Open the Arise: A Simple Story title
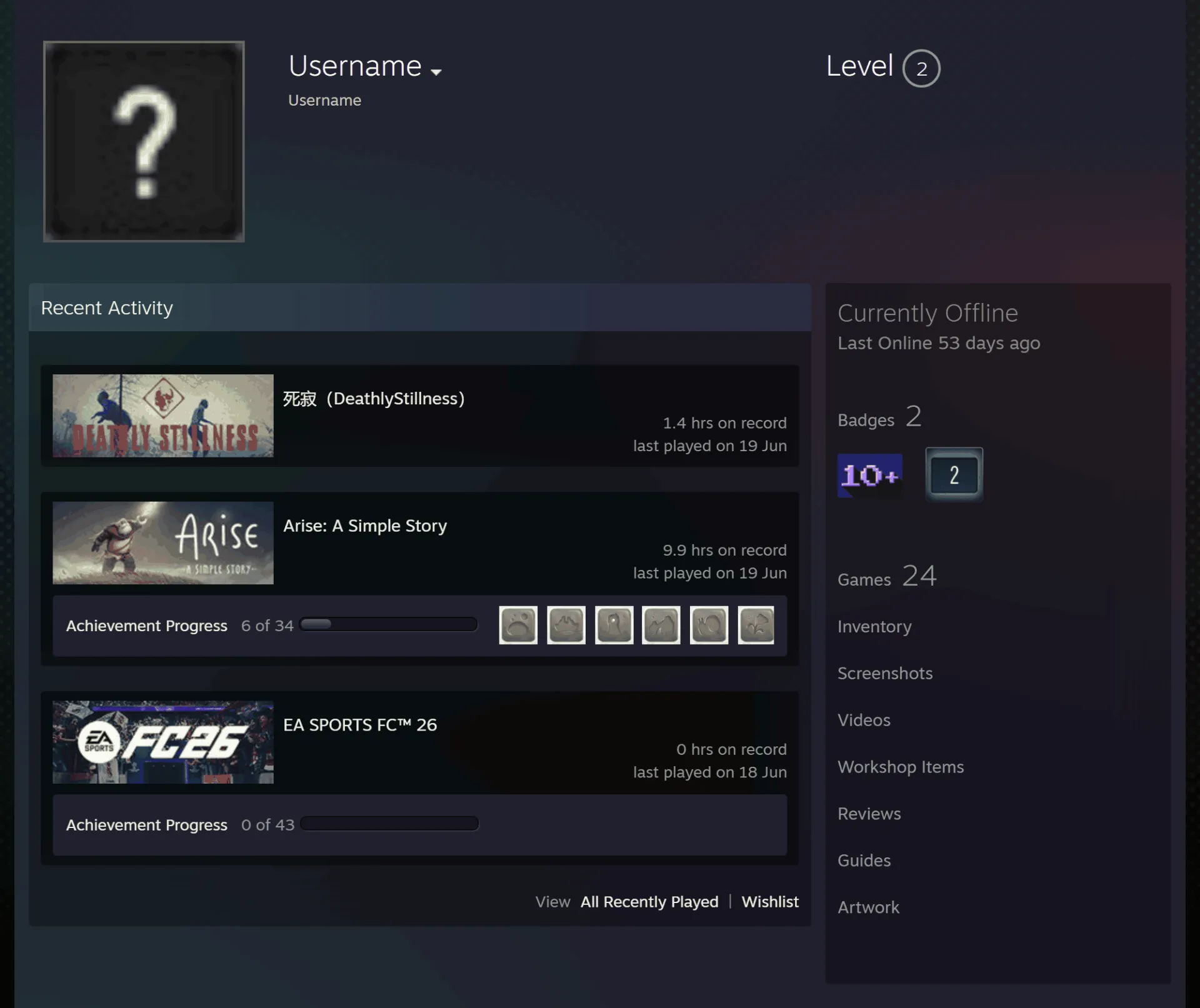This screenshot has width=1200, height=1008. pos(365,526)
